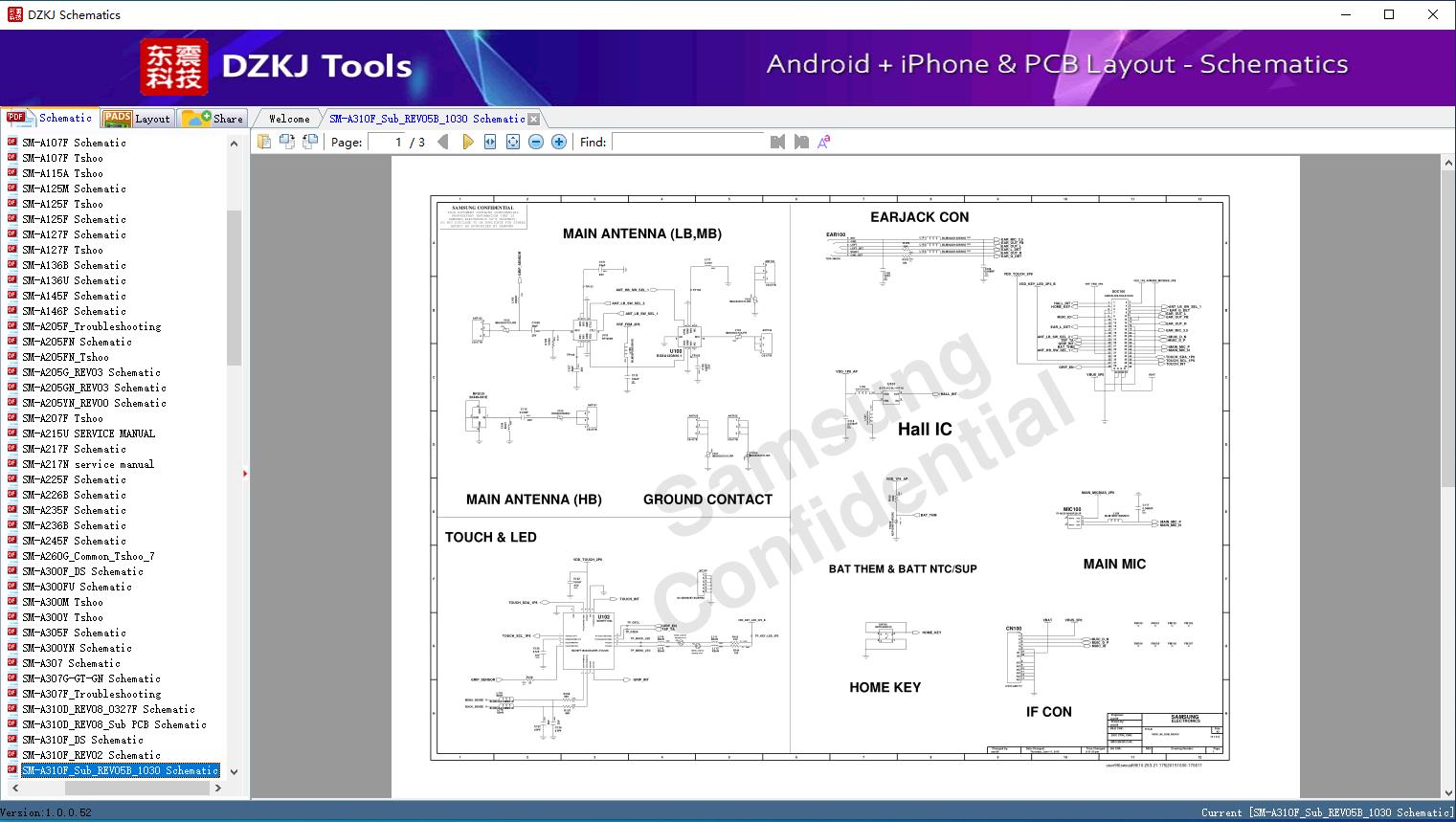Click the document viewer scroll up arrow
The height and width of the screenshot is (822, 1456).
tap(1447, 164)
